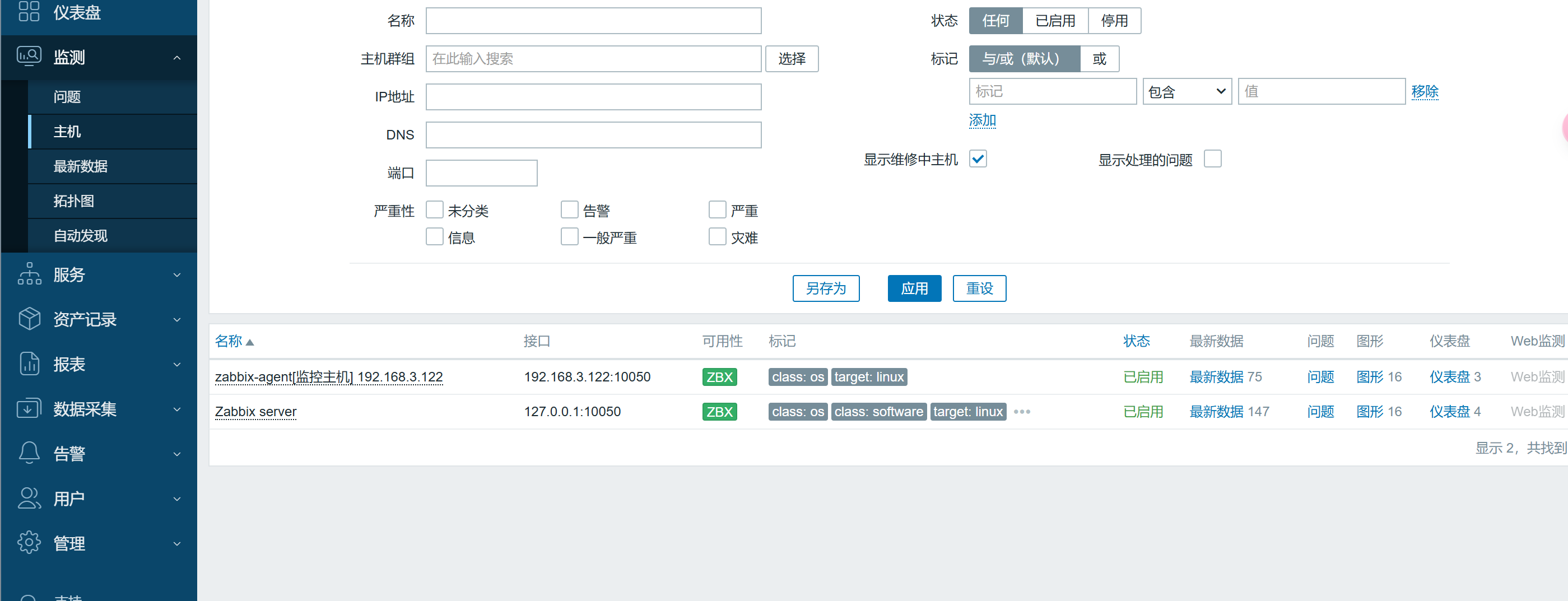Enable the show suppressed problems checkbox
The height and width of the screenshot is (601, 1568).
[1212, 160]
